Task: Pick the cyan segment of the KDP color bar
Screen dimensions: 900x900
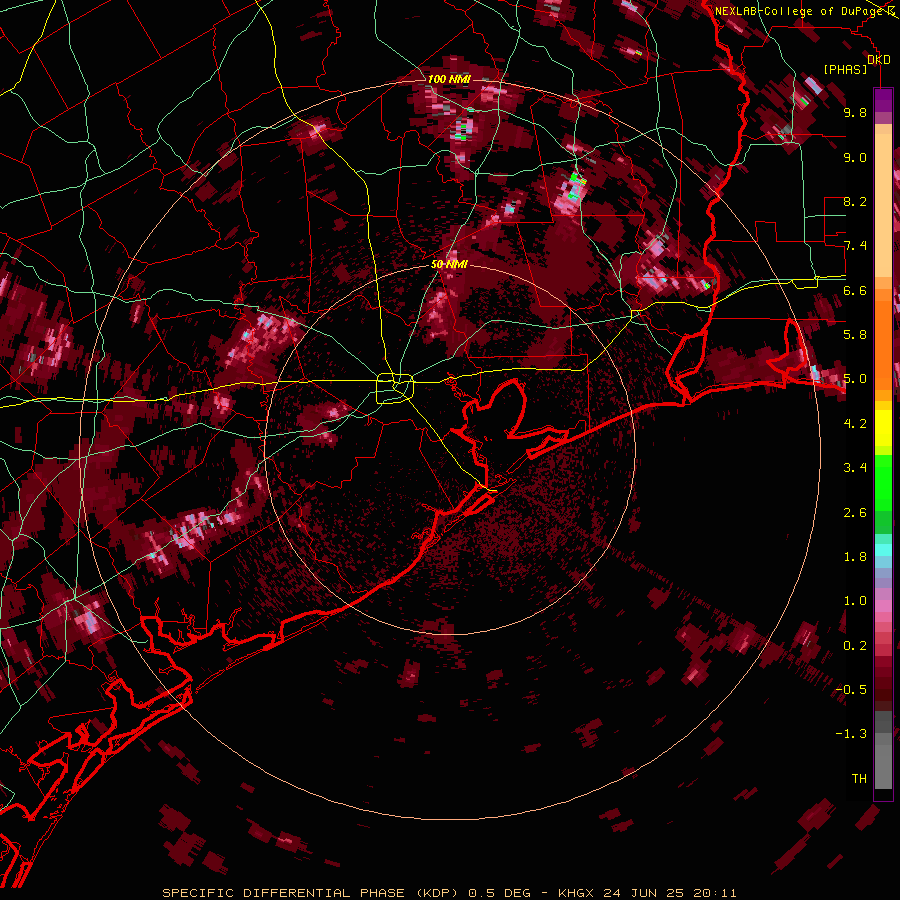Action: click(x=883, y=550)
